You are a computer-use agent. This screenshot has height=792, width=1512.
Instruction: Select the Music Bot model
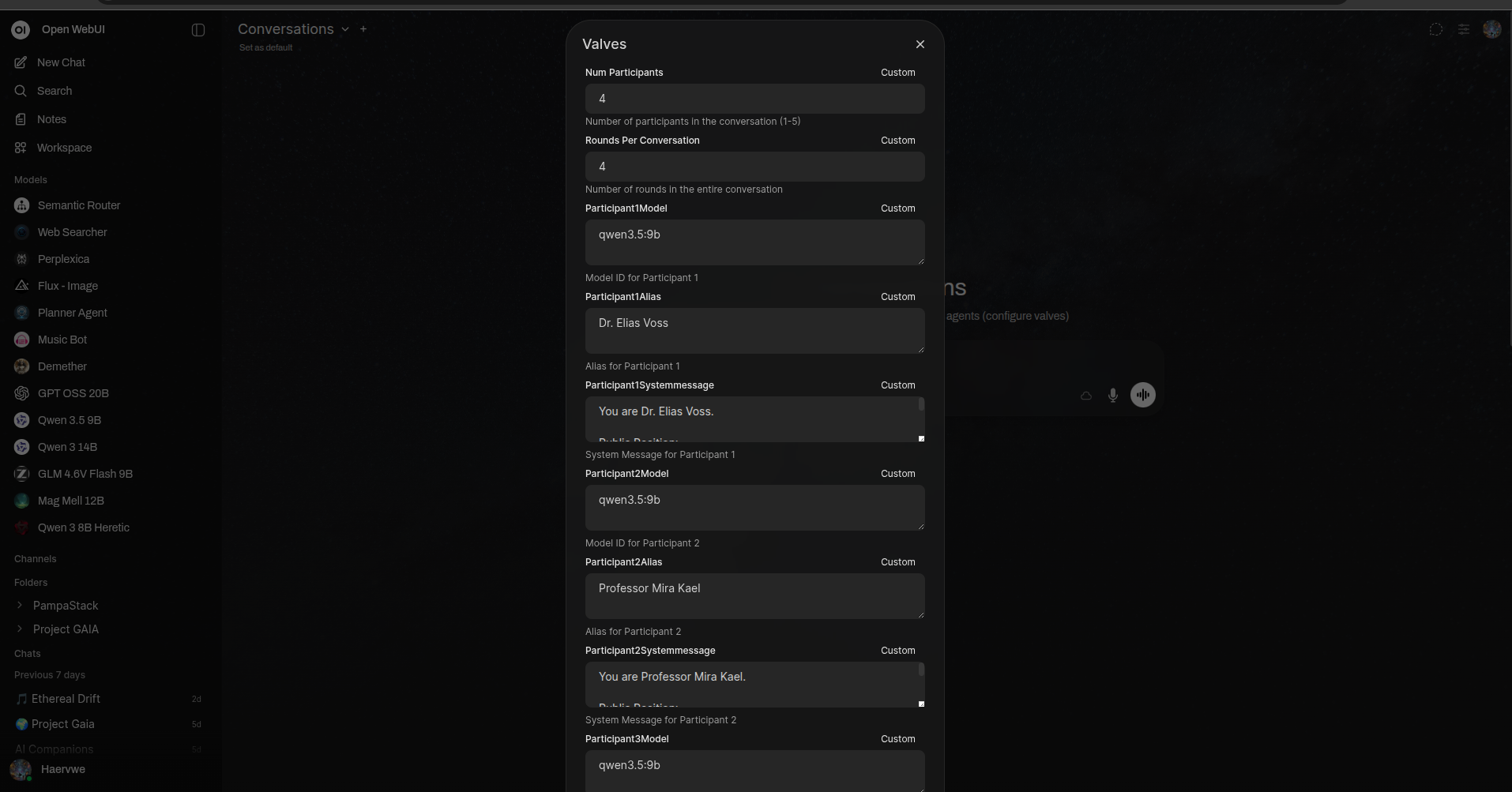point(62,340)
